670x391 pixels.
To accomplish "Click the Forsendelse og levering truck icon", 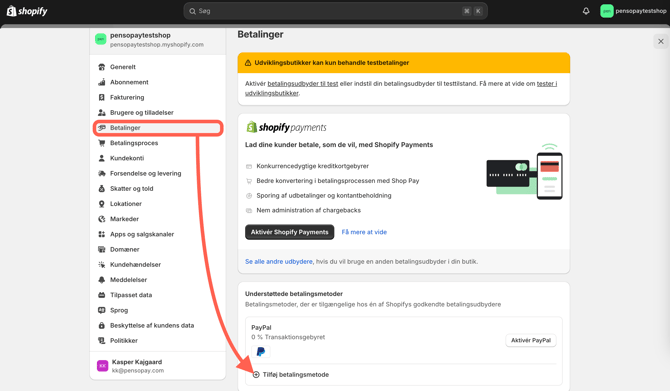I will (102, 173).
